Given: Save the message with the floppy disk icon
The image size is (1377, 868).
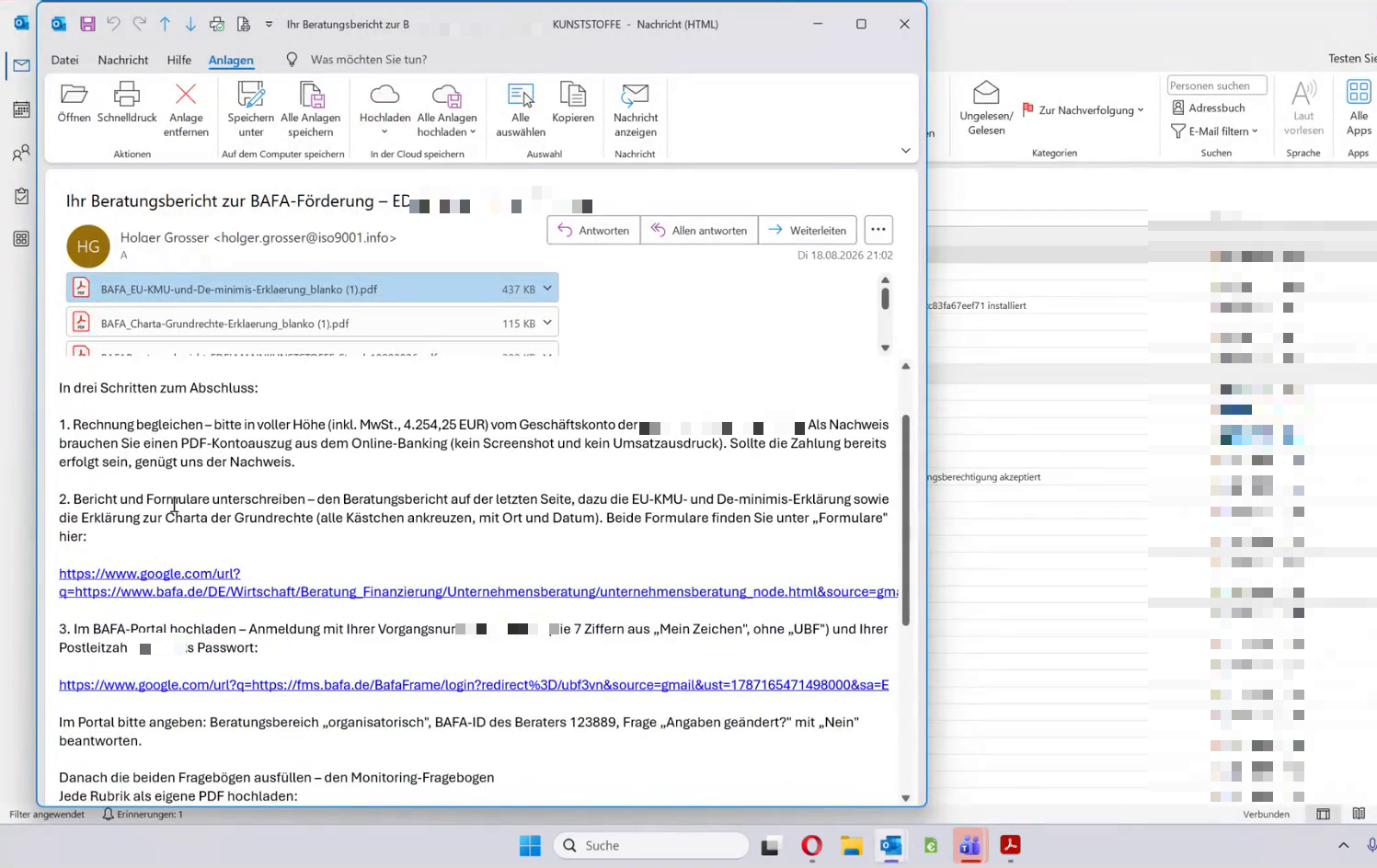Looking at the screenshot, I should tap(87, 24).
